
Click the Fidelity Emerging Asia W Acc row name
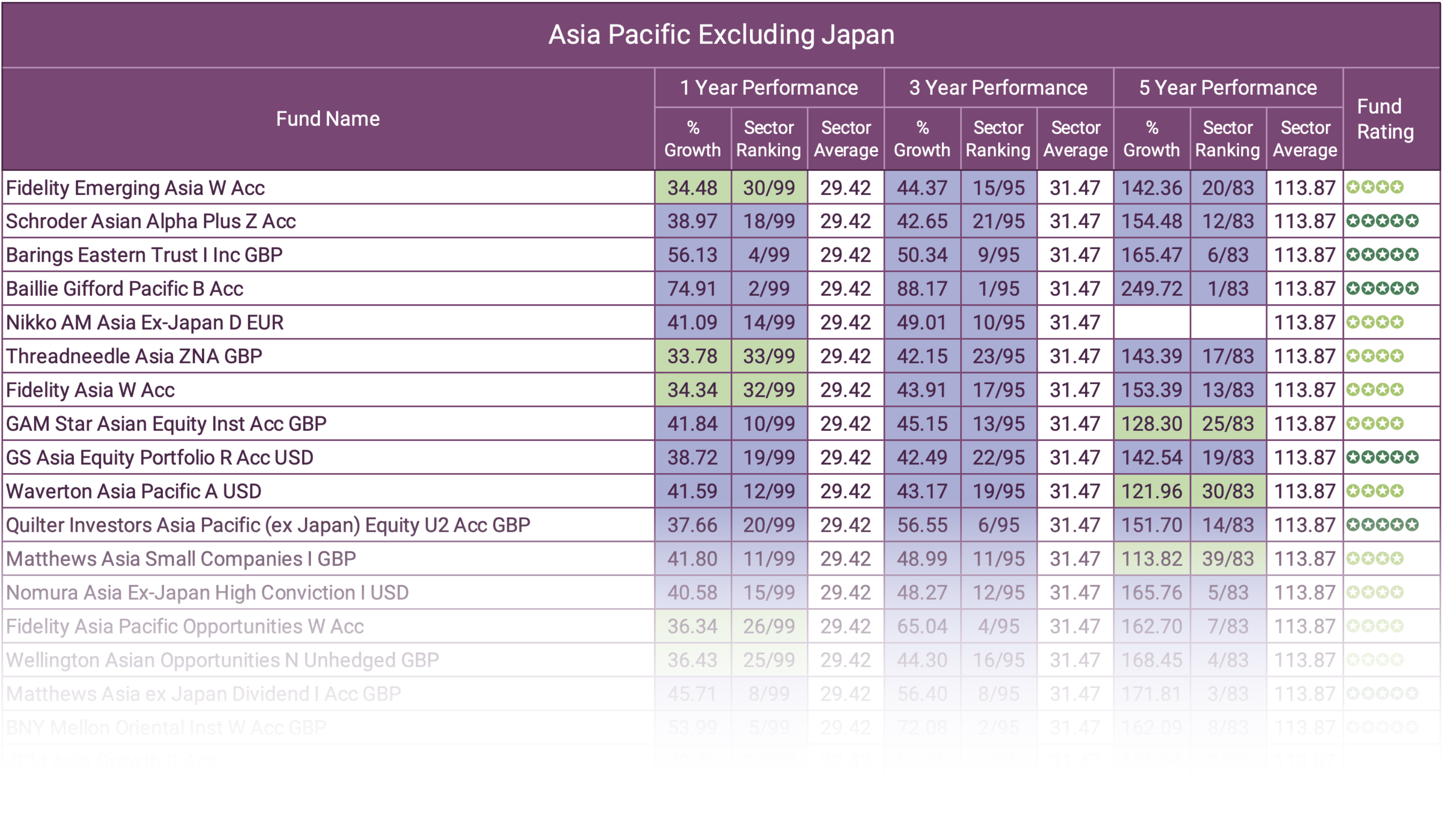tap(136, 188)
